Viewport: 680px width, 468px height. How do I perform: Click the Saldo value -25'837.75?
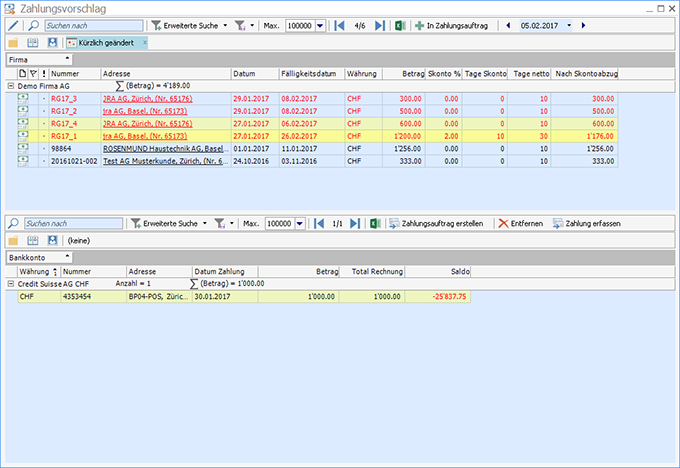(x=449, y=297)
